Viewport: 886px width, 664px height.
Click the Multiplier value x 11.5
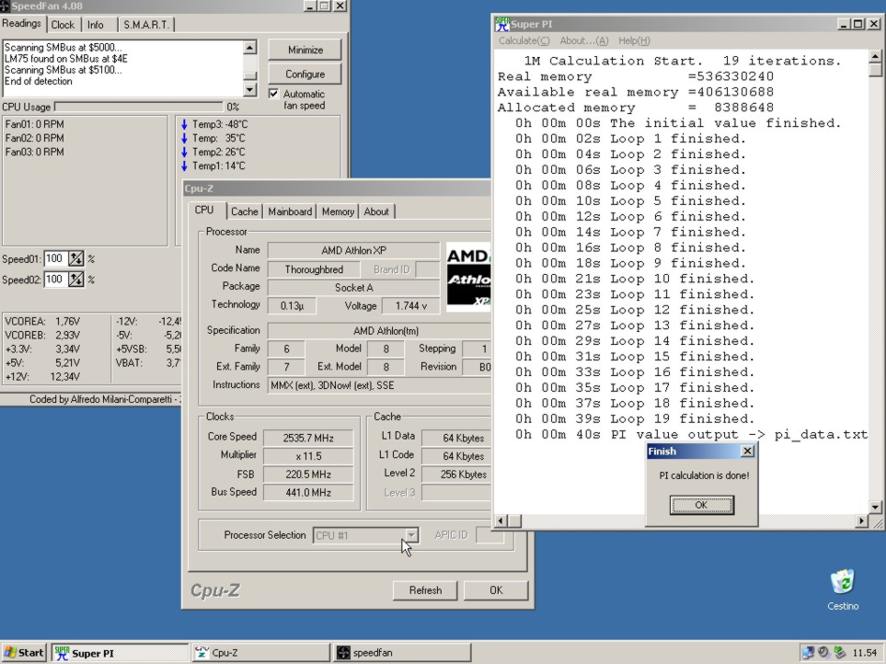(308, 456)
